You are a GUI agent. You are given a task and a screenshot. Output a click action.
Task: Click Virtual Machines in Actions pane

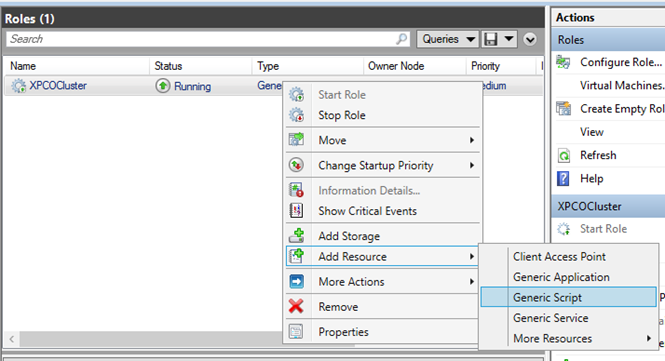622,85
